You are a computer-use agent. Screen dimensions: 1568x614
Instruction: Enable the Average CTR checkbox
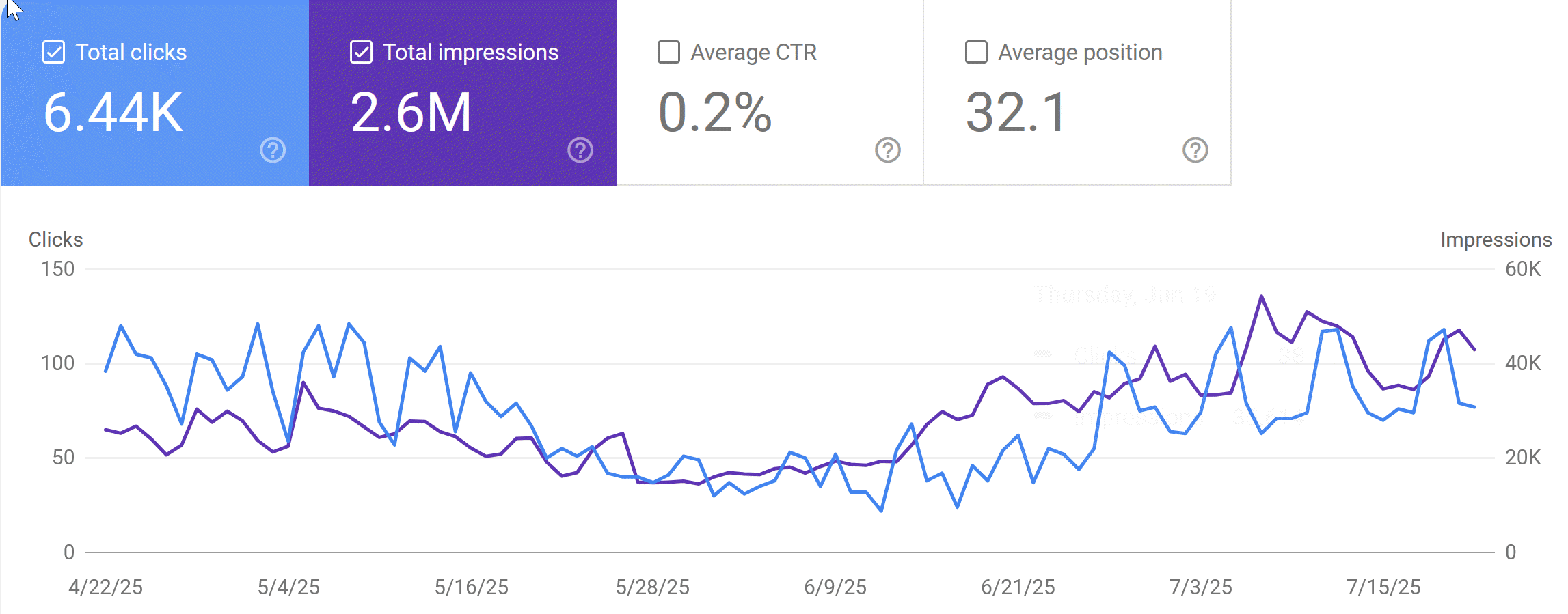click(x=669, y=53)
